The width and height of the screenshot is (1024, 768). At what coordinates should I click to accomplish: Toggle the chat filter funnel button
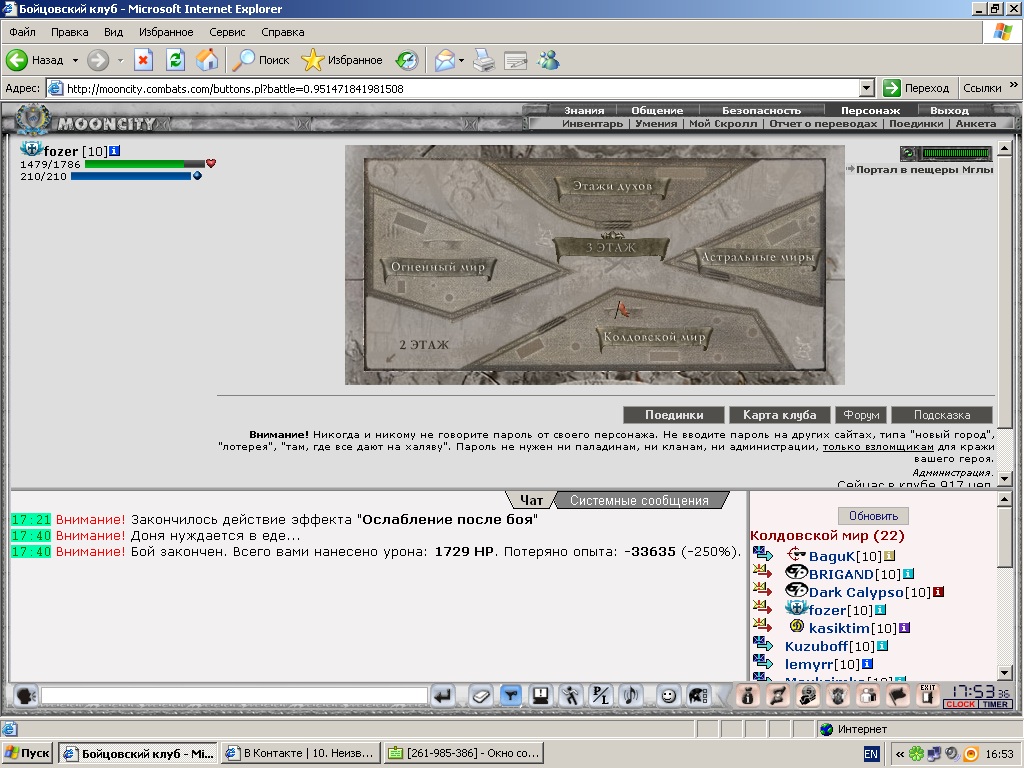(511, 696)
